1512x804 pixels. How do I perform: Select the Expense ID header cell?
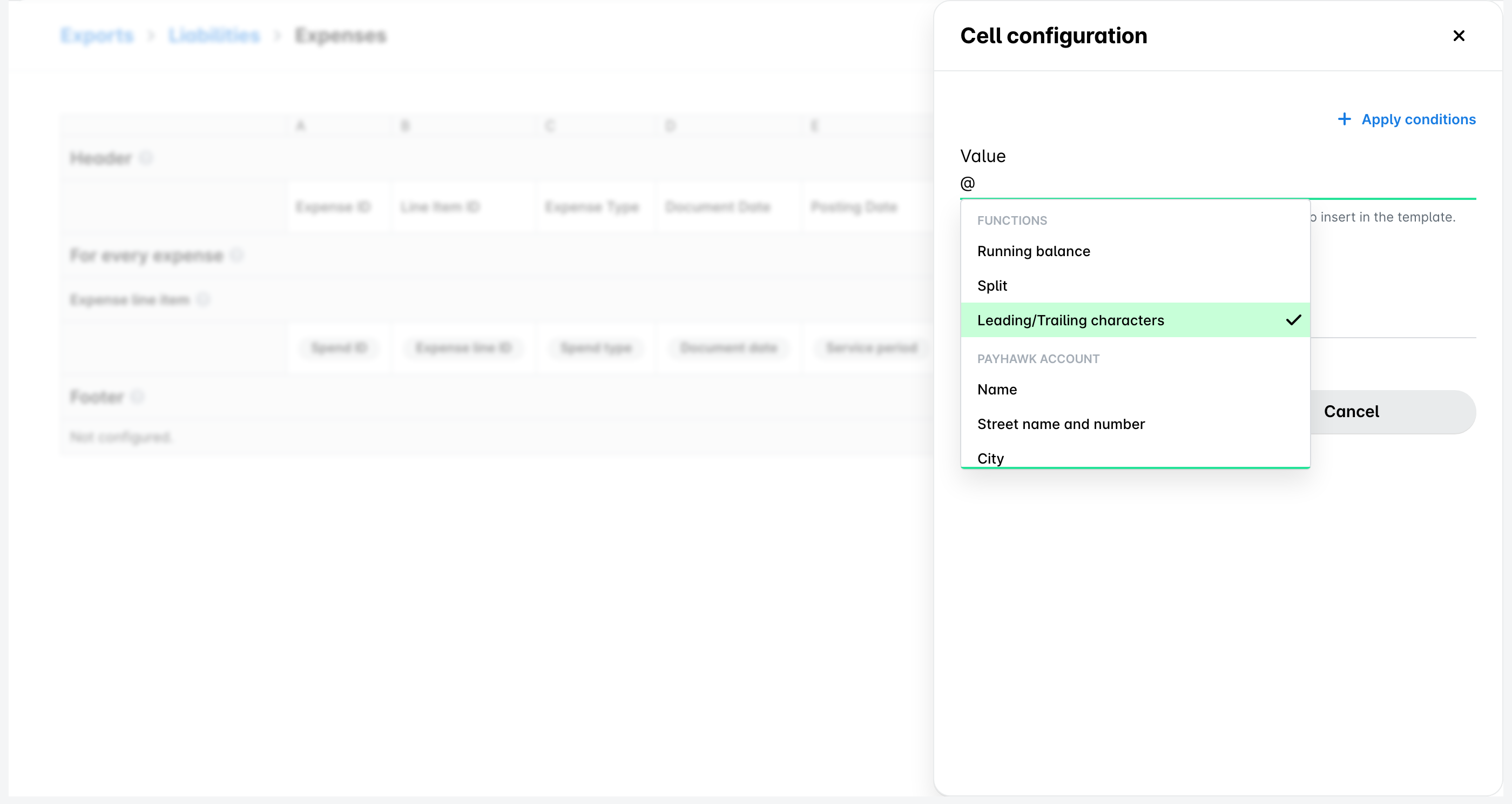click(338, 207)
